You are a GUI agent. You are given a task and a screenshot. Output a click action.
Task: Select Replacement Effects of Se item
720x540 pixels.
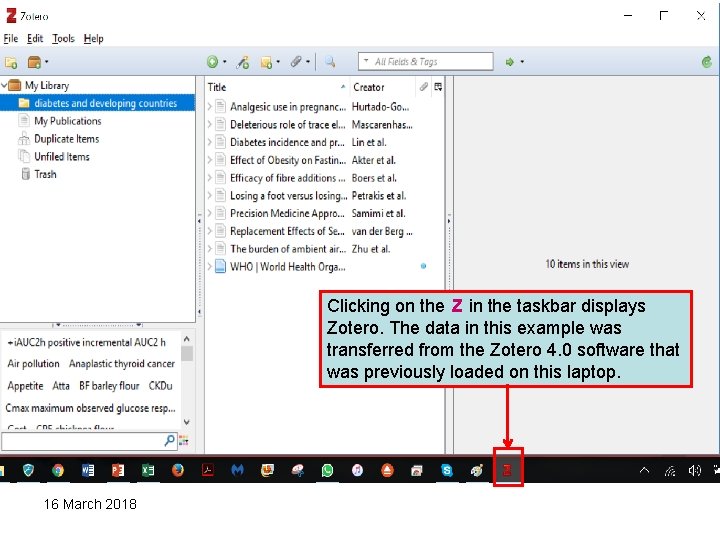325,231
